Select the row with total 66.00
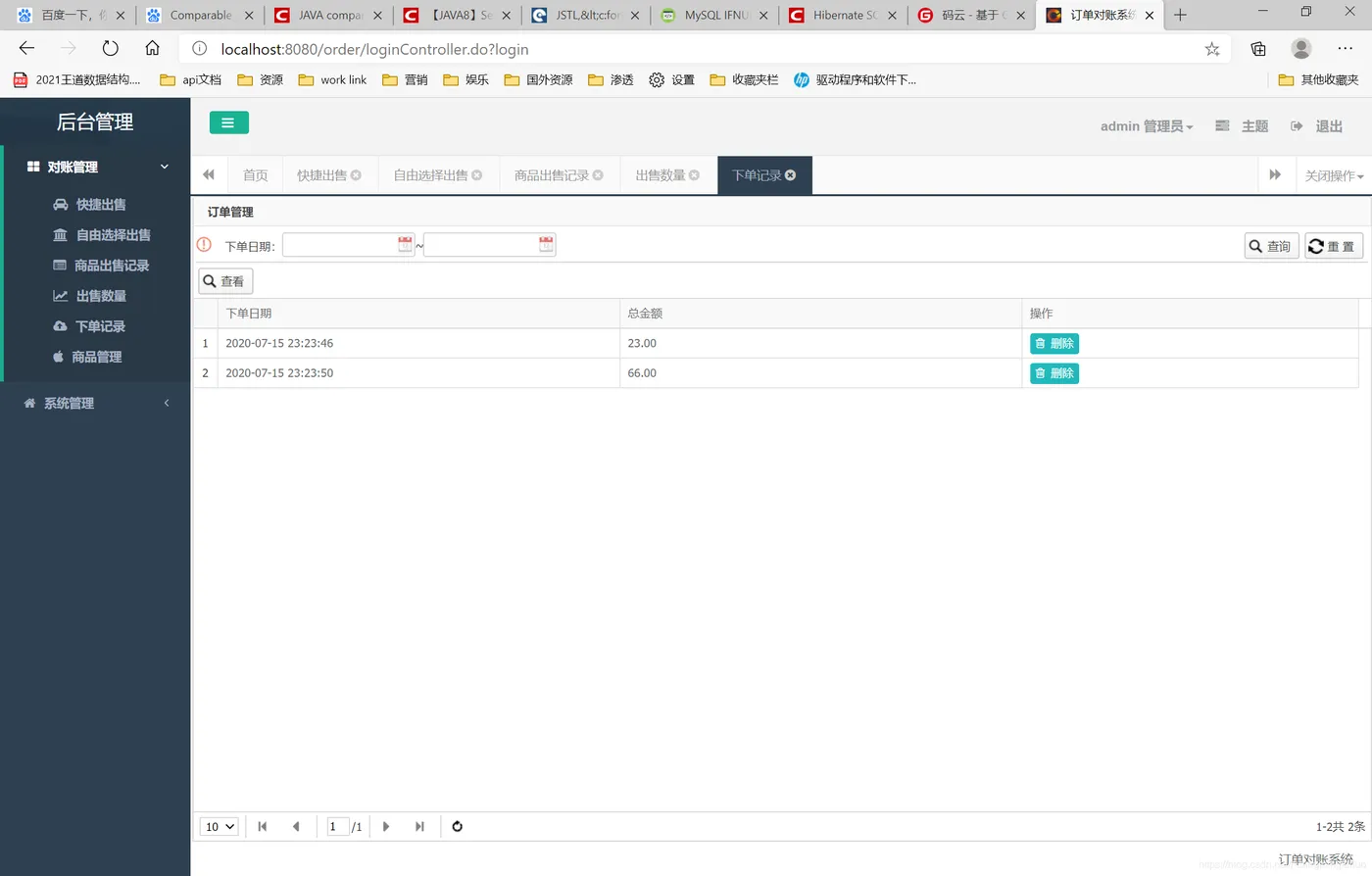The height and width of the screenshot is (876, 1372). [775, 373]
